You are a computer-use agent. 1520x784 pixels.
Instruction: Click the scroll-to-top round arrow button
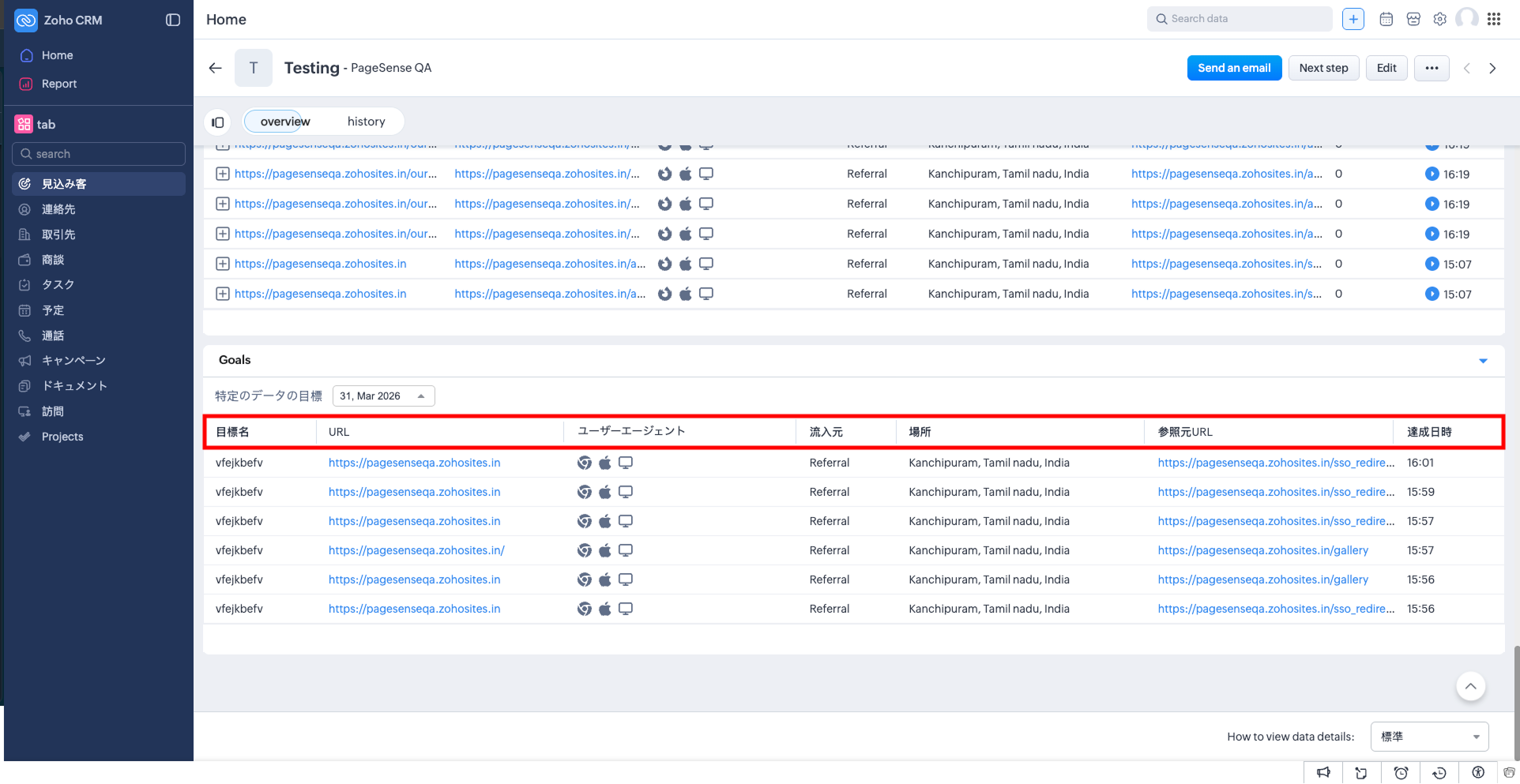click(x=1470, y=686)
